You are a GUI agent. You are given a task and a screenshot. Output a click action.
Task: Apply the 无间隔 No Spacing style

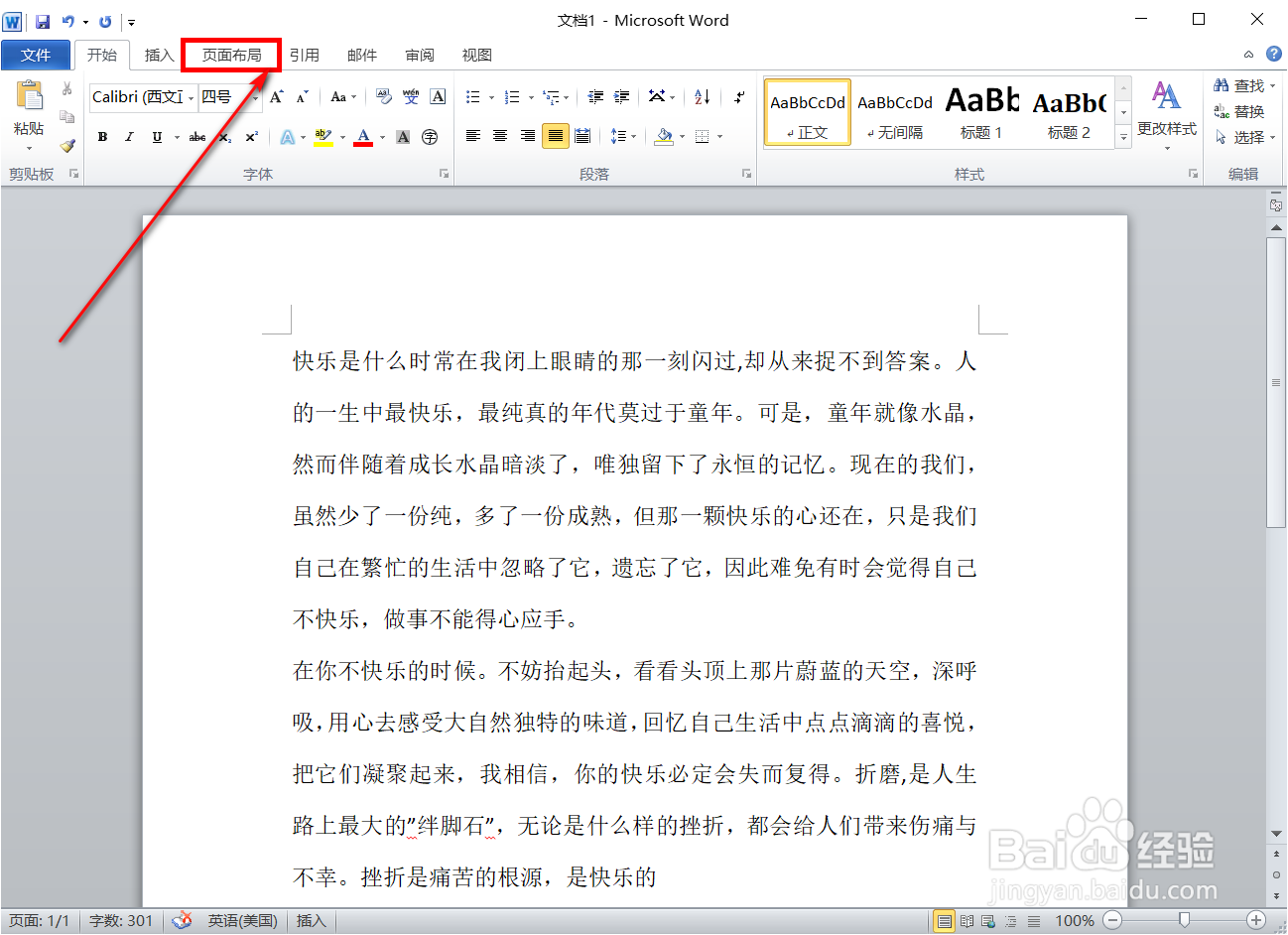point(895,112)
